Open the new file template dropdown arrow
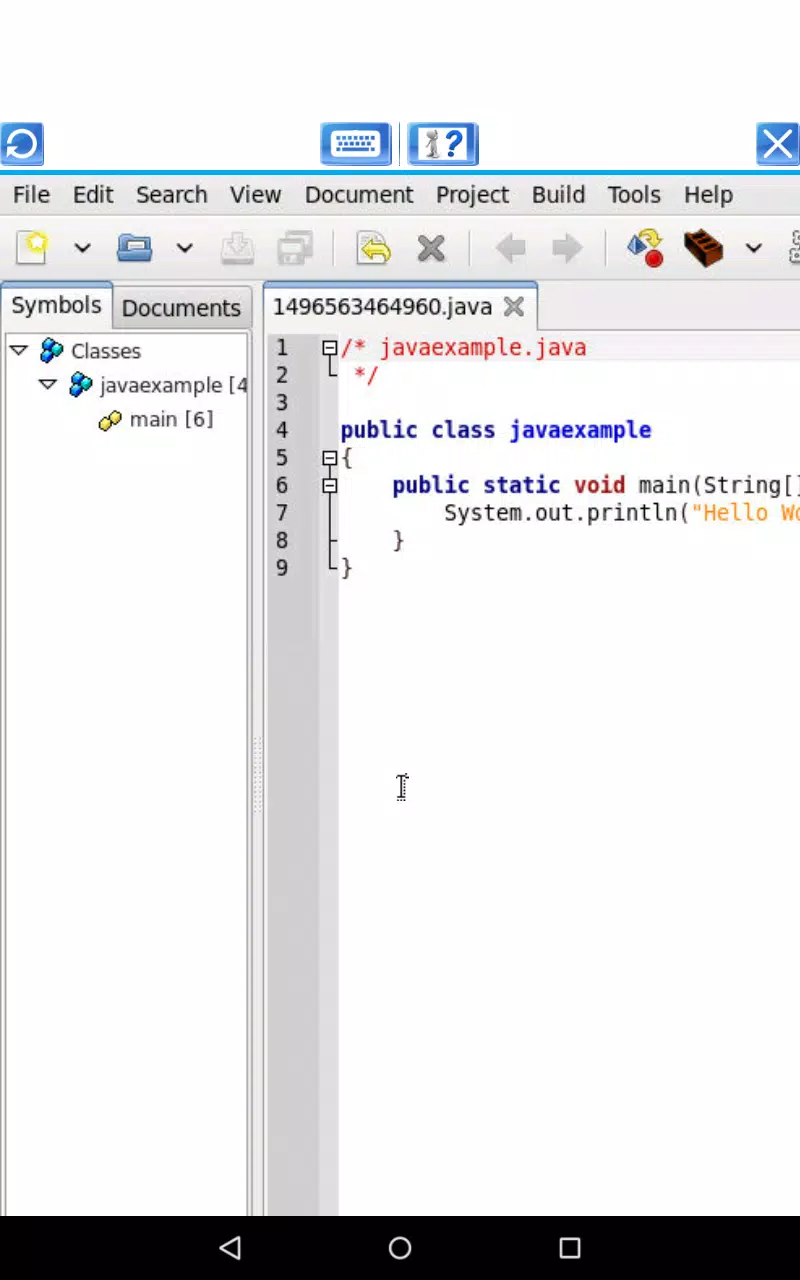This screenshot has height=1280, width=800. (82, 248)
